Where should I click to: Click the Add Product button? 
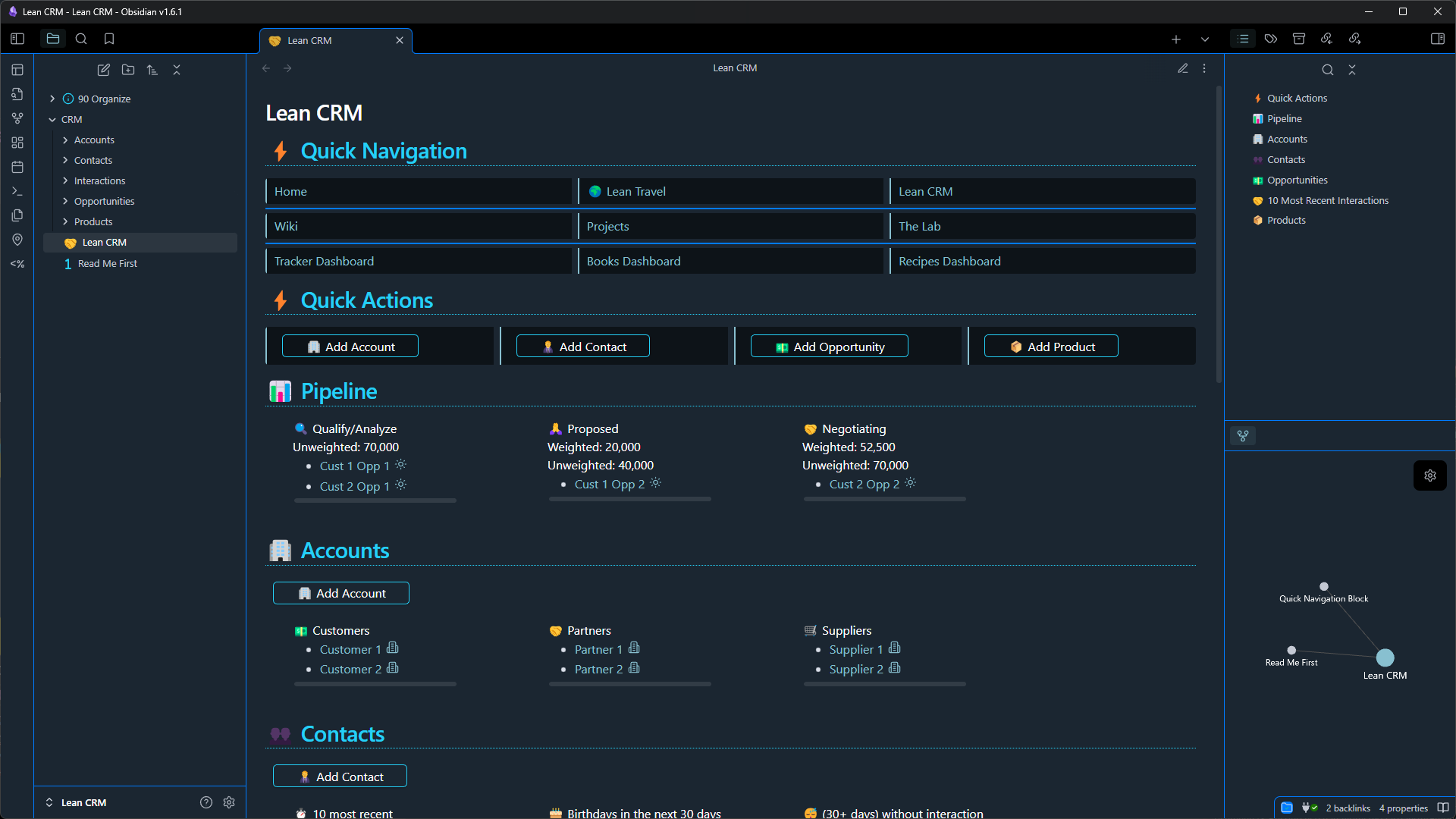pos(1051,347)
